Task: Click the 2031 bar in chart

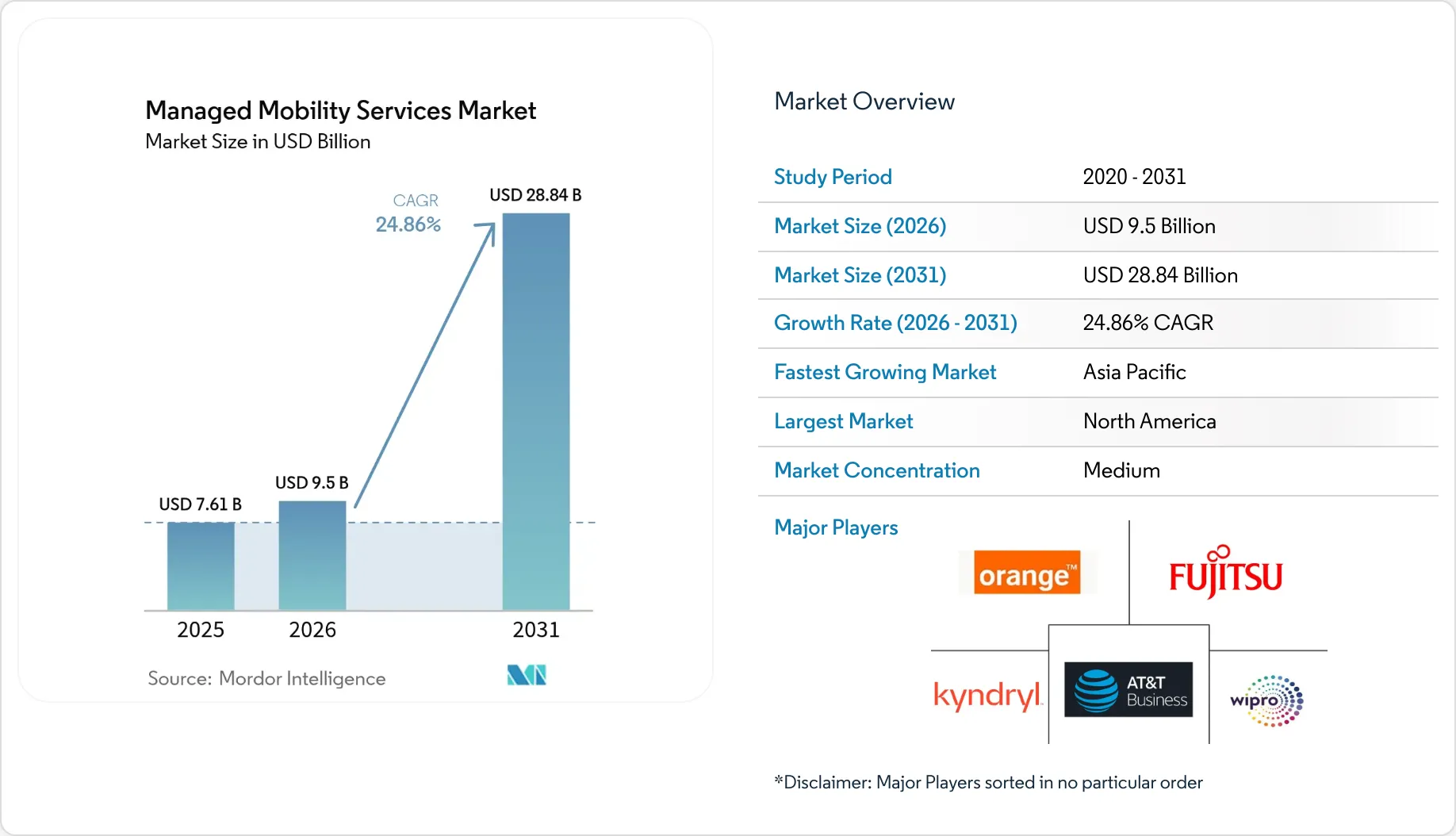Action: [x=536, y=412]
